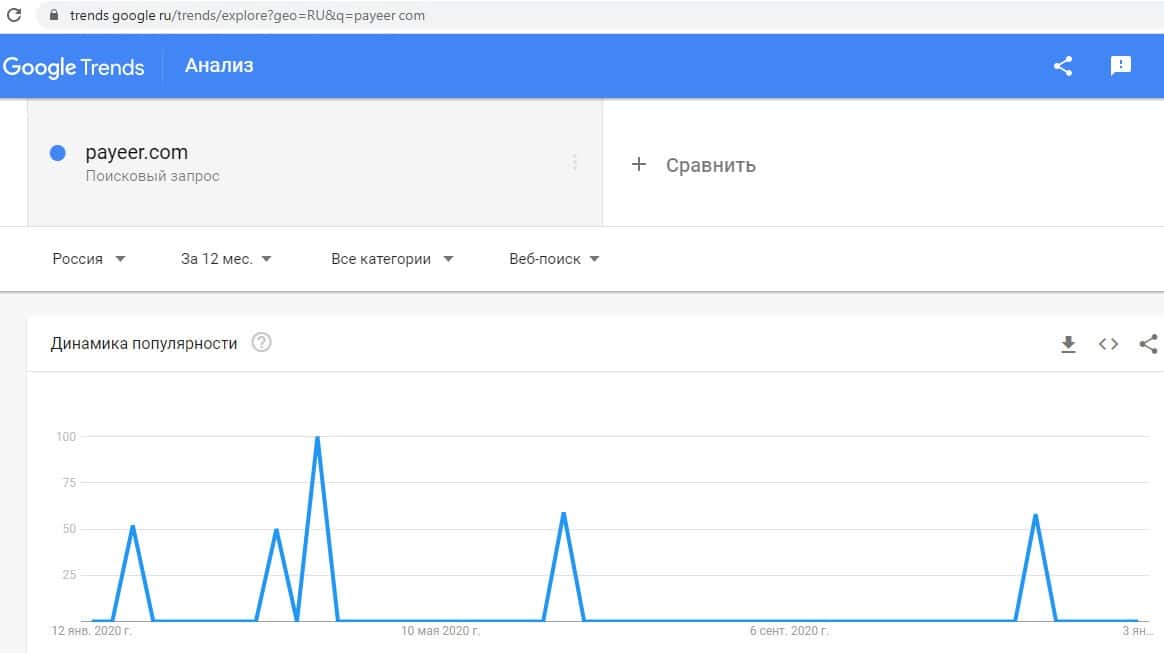This screenshot has height=653, width=1164.
Task: Click Сравнить to add a comparison term
Action: (694, 165)
